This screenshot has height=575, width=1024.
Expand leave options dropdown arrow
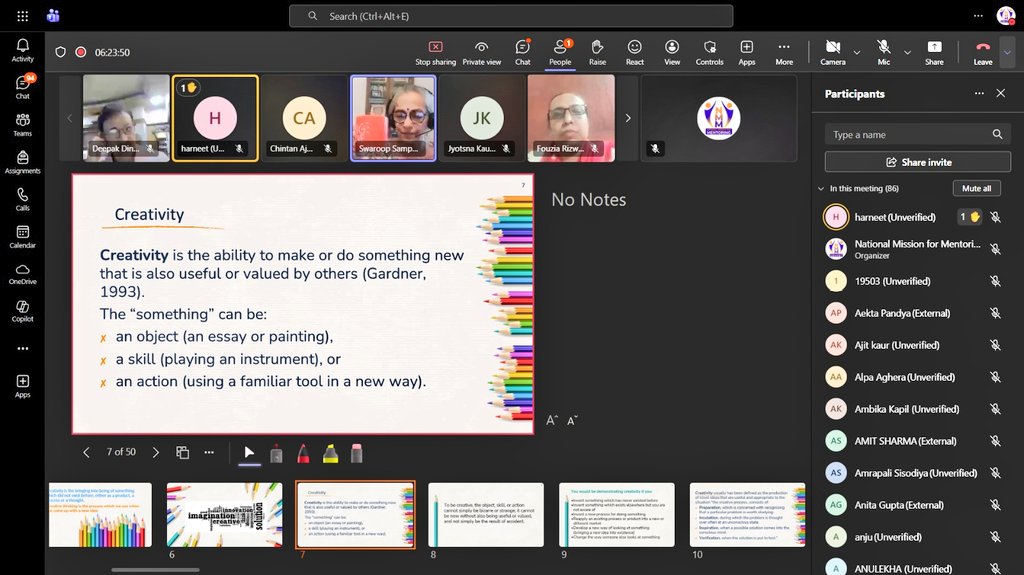click(1008, 52)
